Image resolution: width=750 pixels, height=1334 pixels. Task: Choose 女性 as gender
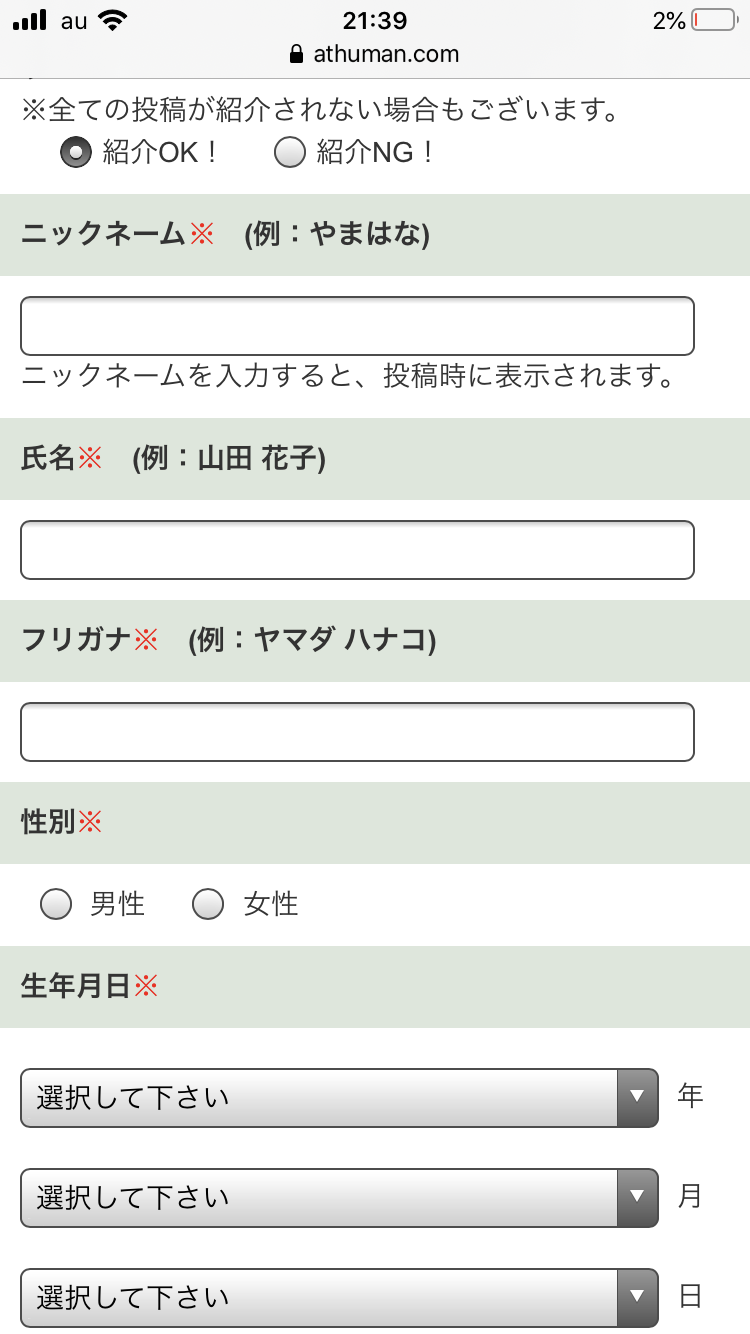(x=208, y=905)
